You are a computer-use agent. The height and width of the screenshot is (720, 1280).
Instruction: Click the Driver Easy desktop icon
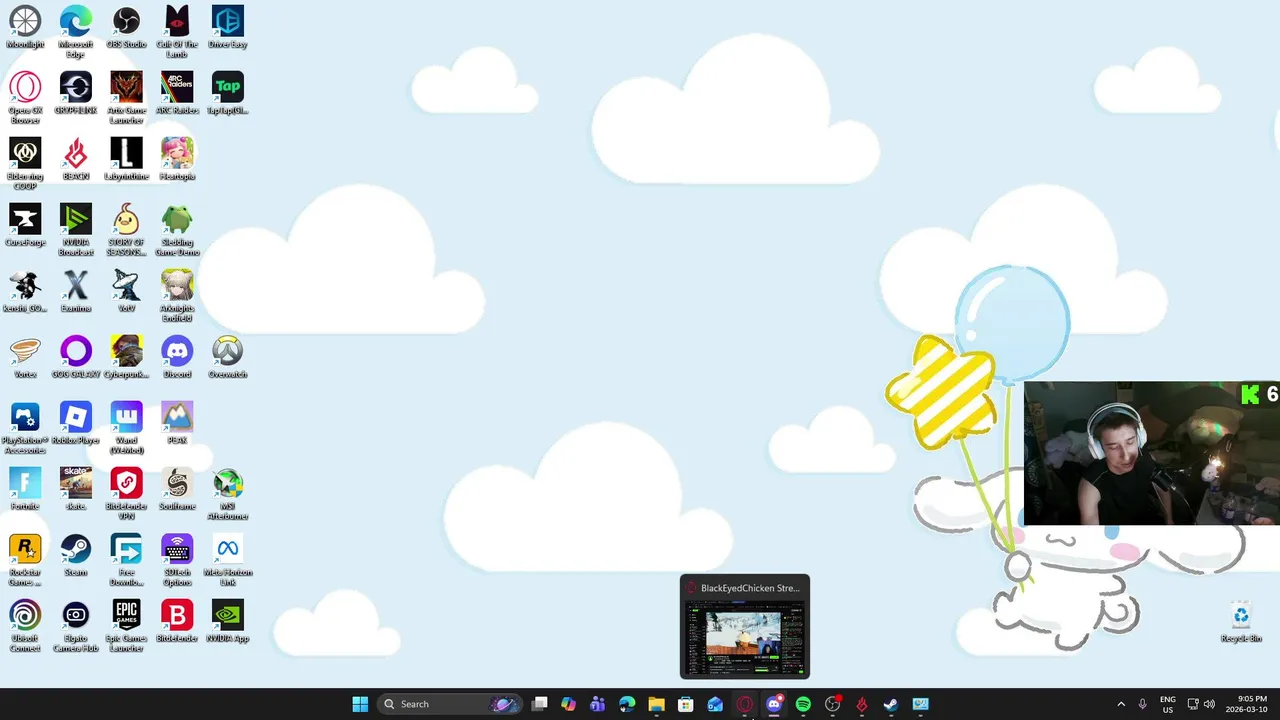coord(228,27)
